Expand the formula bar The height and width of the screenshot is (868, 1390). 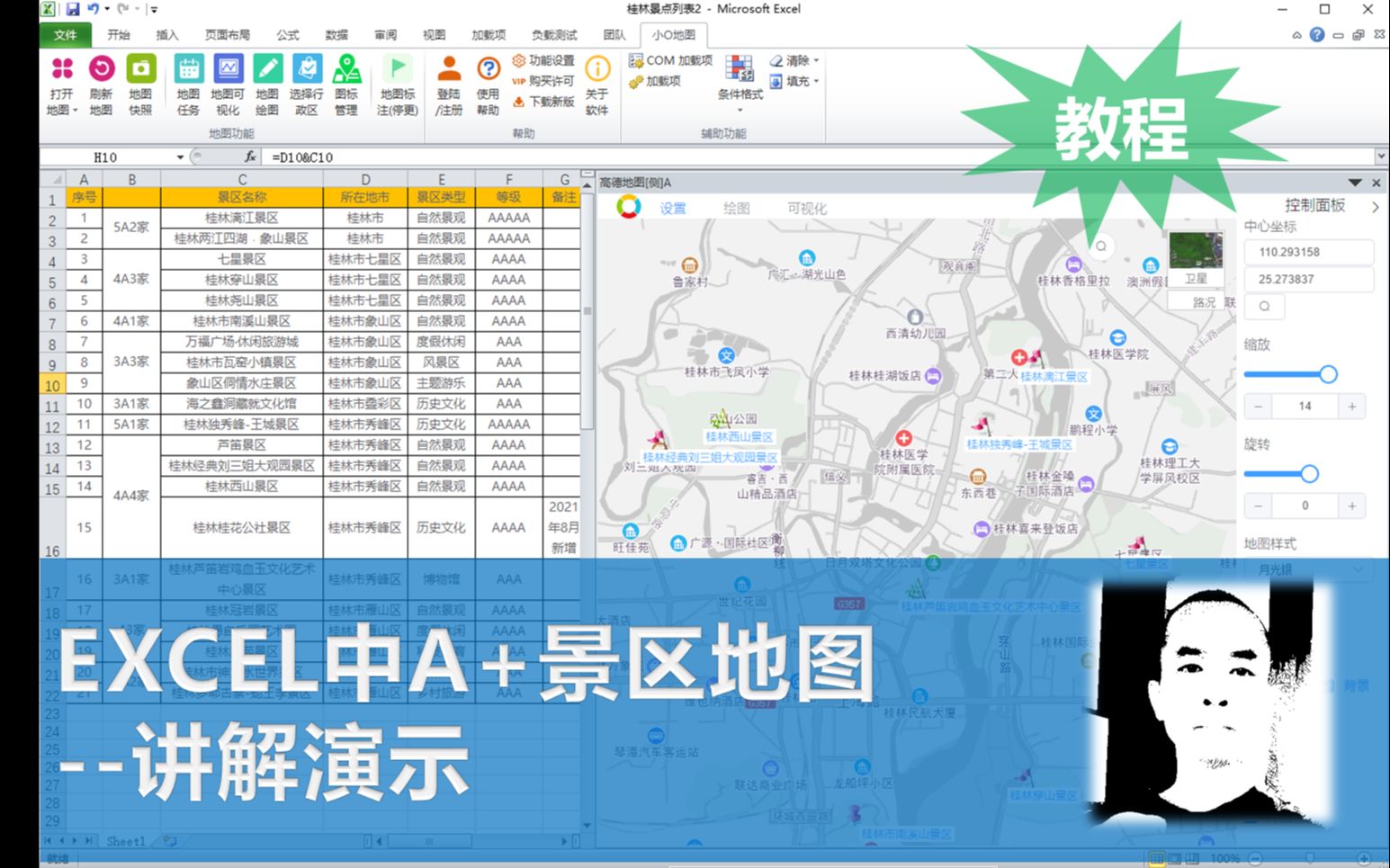click(x=1381, y=157)
